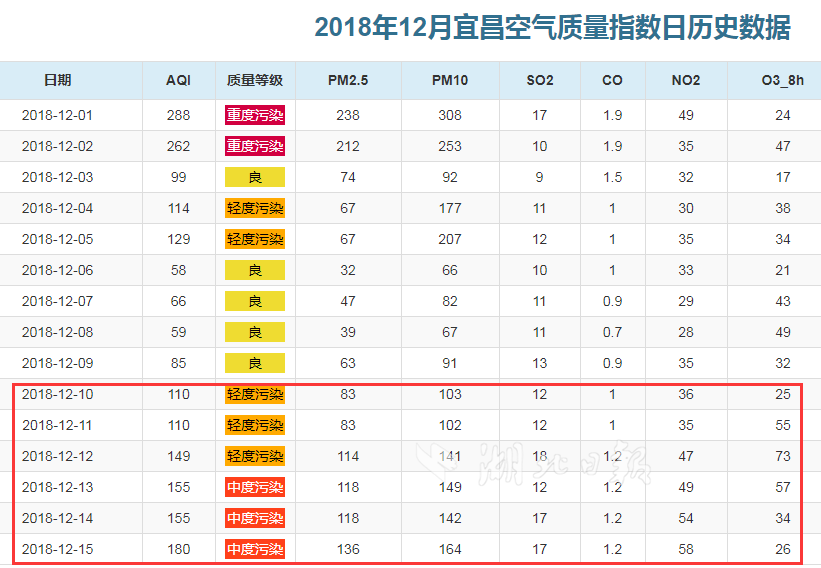The width and height of the screenshot is (821, 568).
Task: Click O3_8h value 73
Action: point(783,456)
